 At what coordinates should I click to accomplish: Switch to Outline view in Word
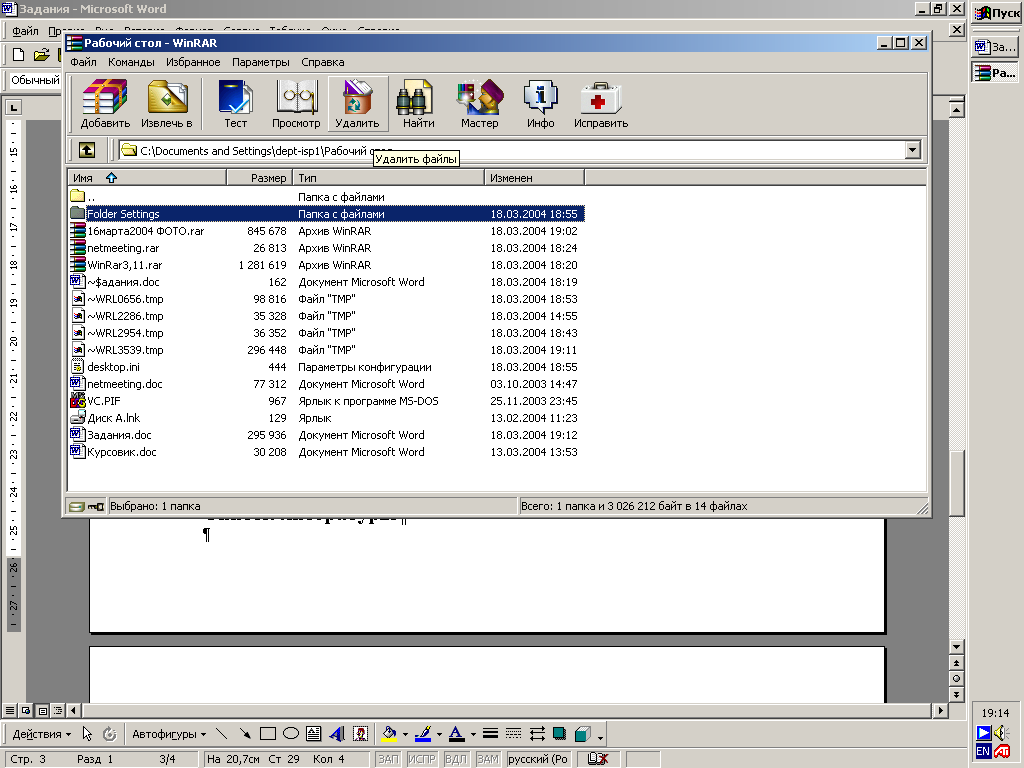58,711
